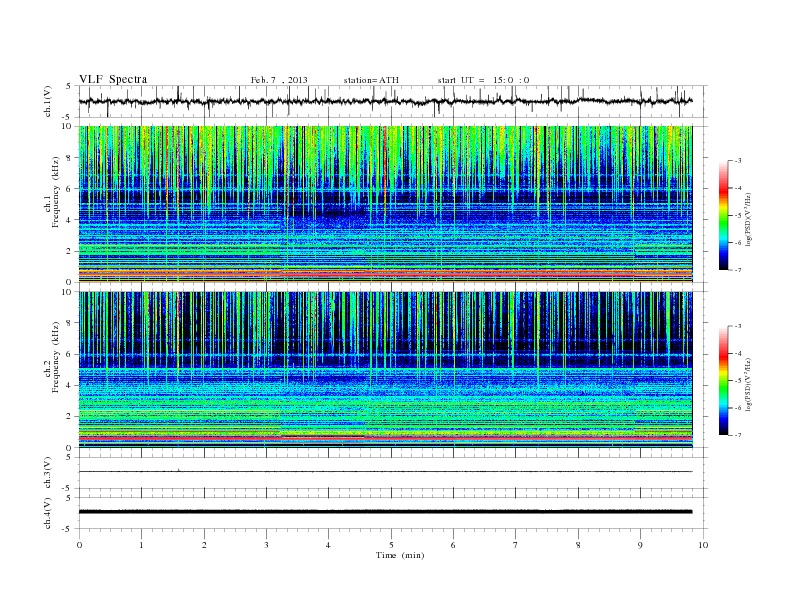Click the ch.1 waveform trace panel
792x612 pixels.
pyautogui.click(x=393, y=101)
